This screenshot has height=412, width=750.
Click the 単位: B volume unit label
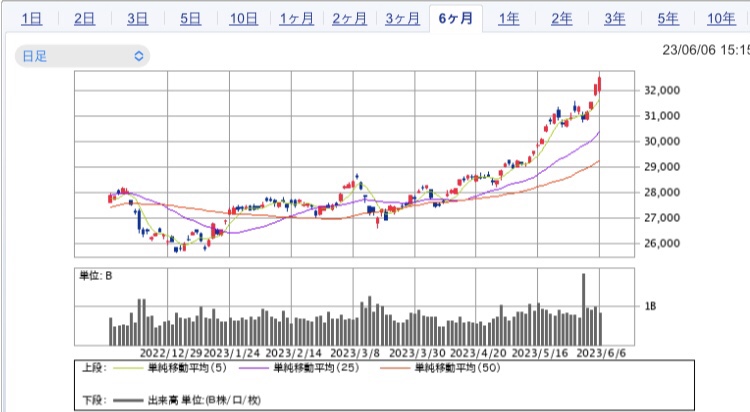(x=96, y=276)
